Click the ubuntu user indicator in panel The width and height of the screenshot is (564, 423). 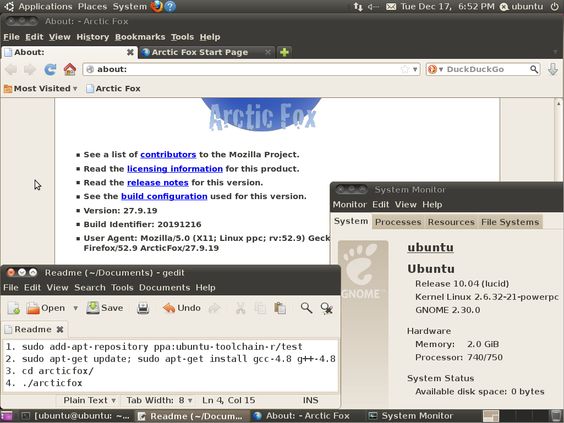pyautogui.click(x=521, y=6)
